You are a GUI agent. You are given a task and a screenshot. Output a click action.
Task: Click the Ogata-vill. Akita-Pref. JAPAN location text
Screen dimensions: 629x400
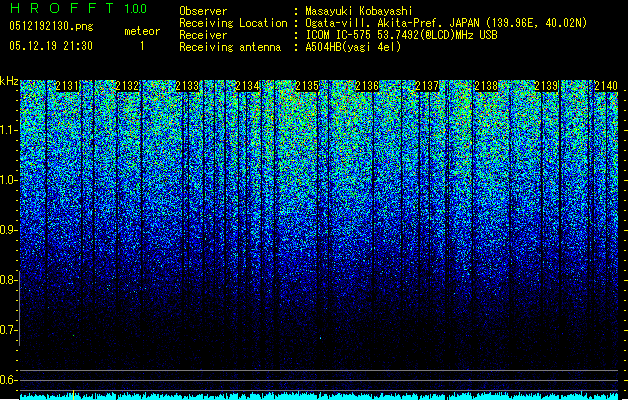pos(446,23)
